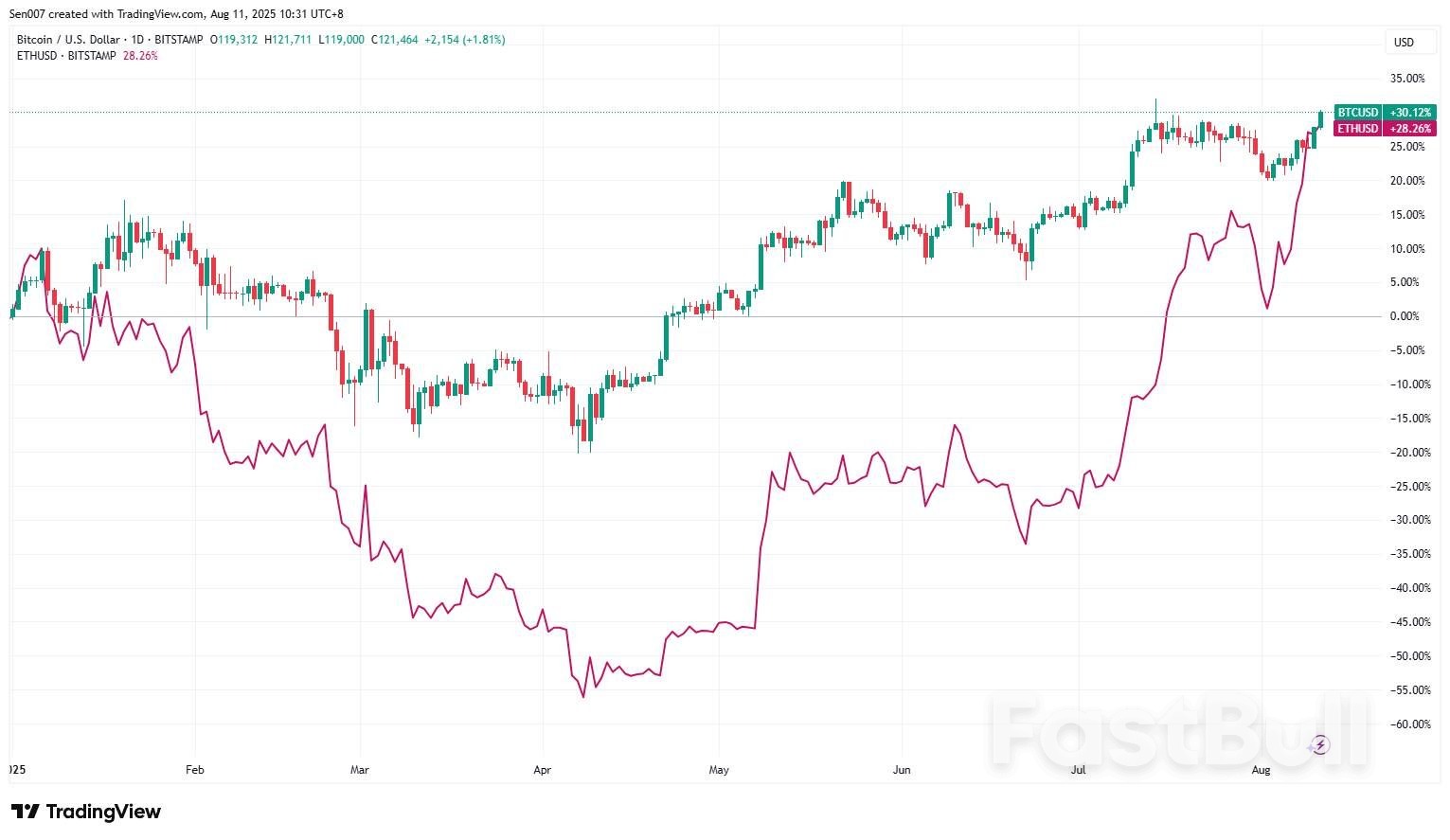
Task: Click the Feb label on time axis
Action: [194, 770]
